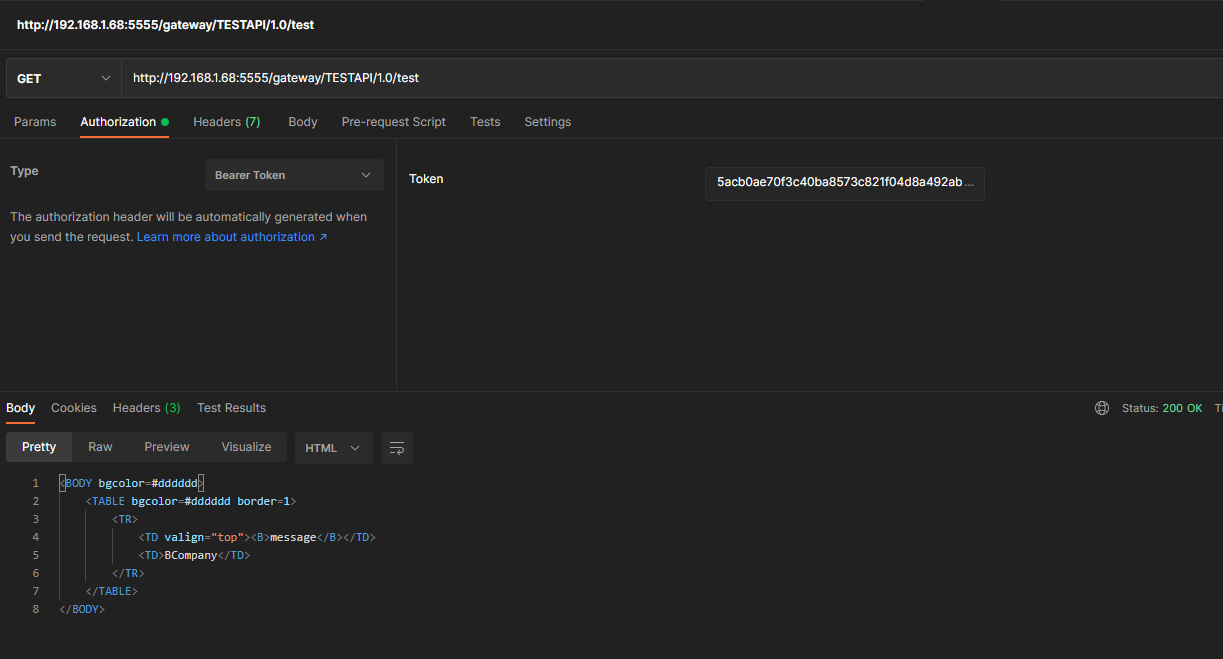Open the request Settings tab
The width and height of the screenshot is (1223, 659).
click(548, 122)
